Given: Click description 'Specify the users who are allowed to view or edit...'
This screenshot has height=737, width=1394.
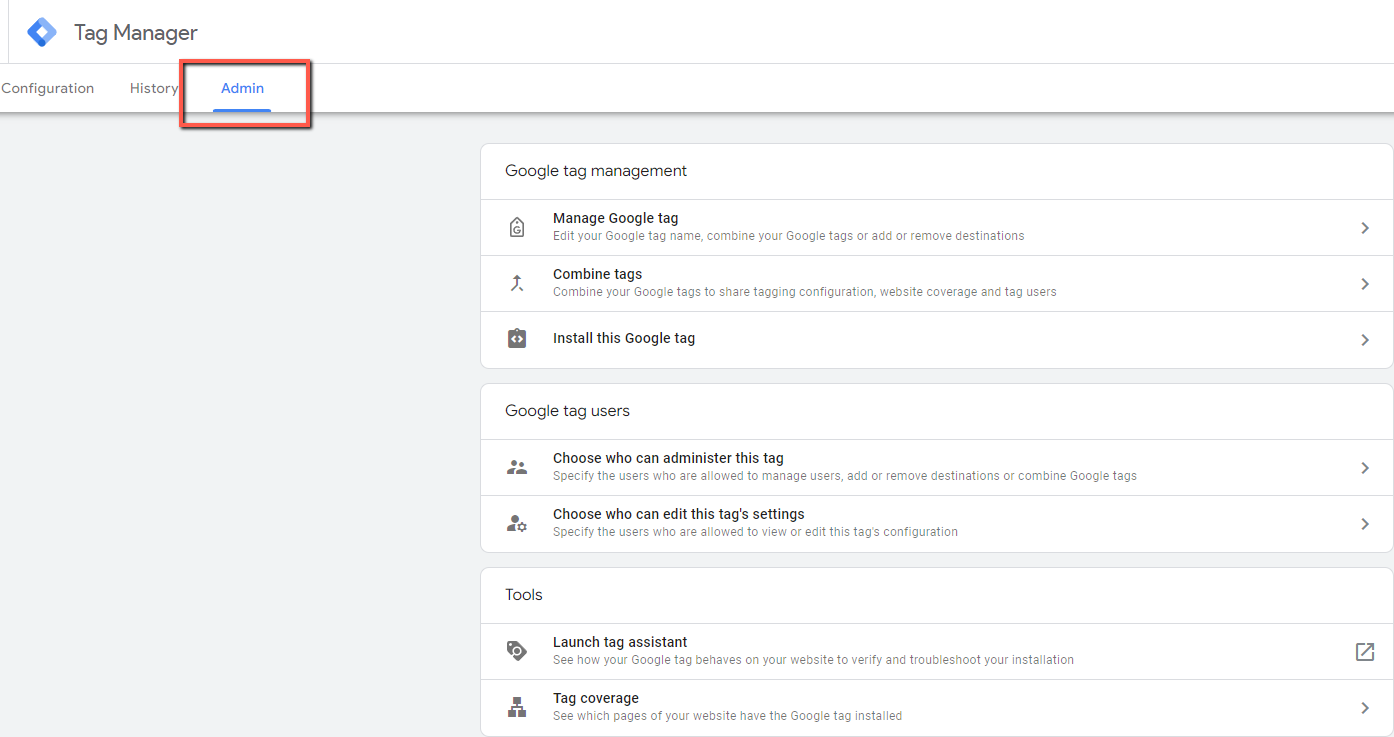Looking at the screenshot, I should point(755,532).
